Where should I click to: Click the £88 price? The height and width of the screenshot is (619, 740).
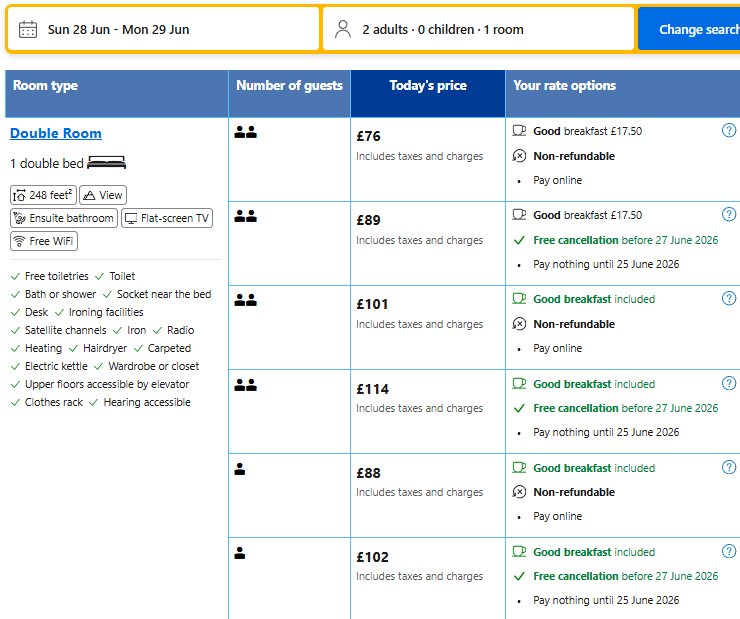369,473
